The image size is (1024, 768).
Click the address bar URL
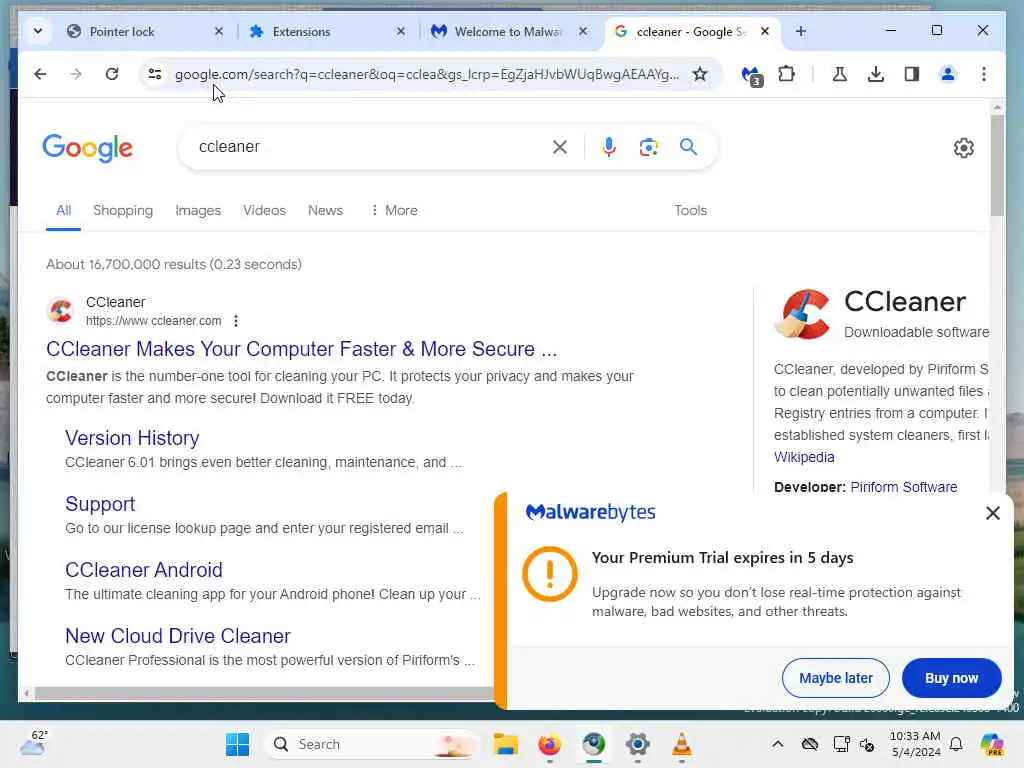(427, 74)
